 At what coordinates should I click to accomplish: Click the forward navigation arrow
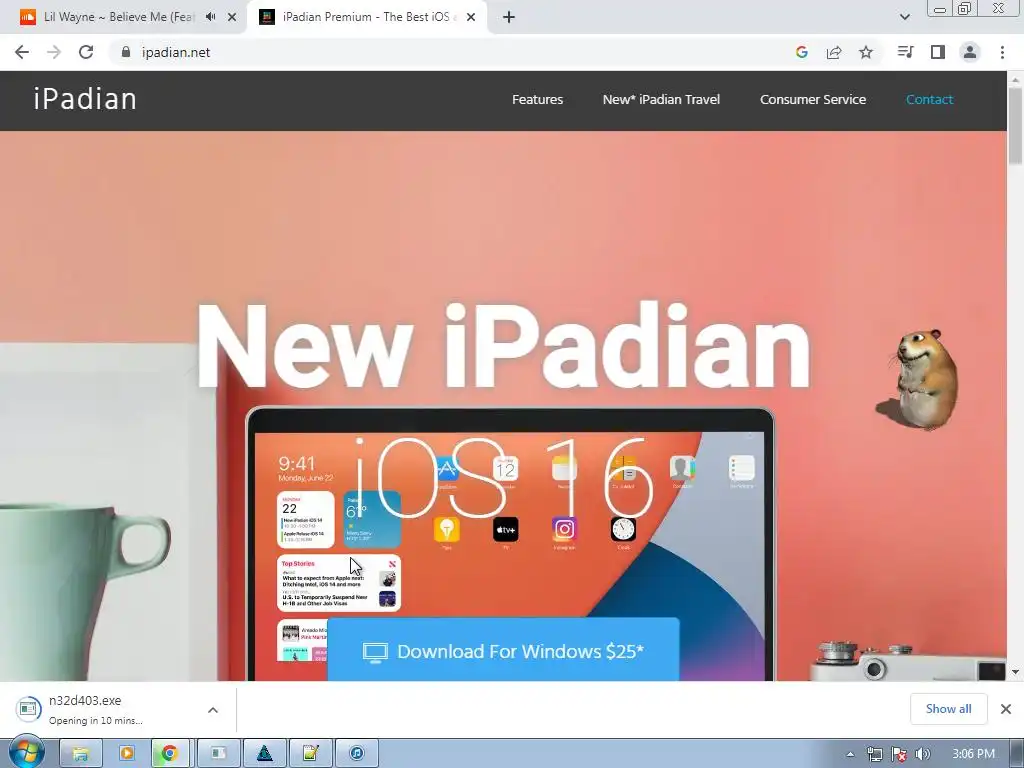pos(54,52)
